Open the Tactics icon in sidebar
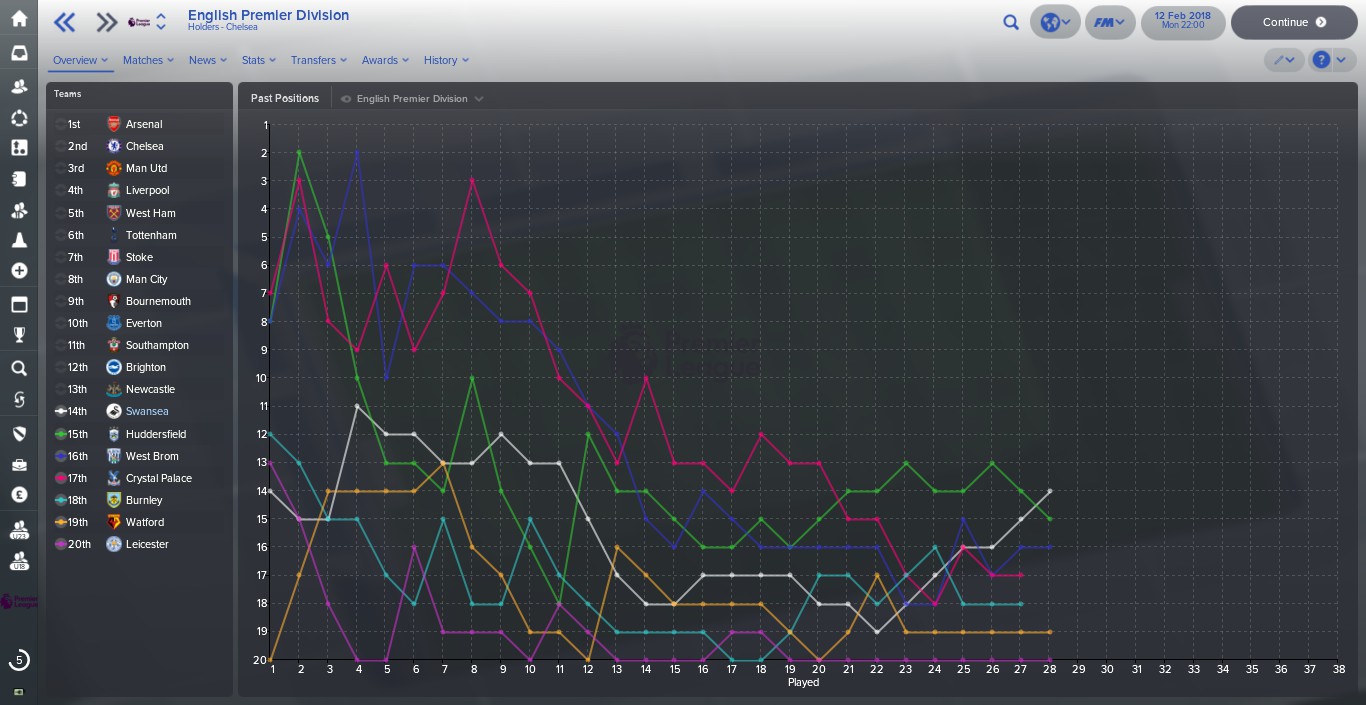Screen dimensions: 1366x705 (19, 148)
